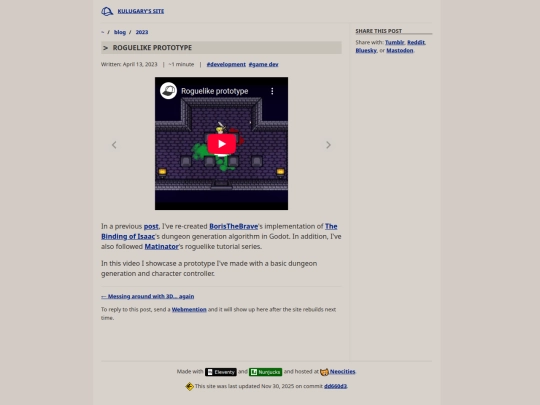Open the blog breadcrumb

point(120,32)
